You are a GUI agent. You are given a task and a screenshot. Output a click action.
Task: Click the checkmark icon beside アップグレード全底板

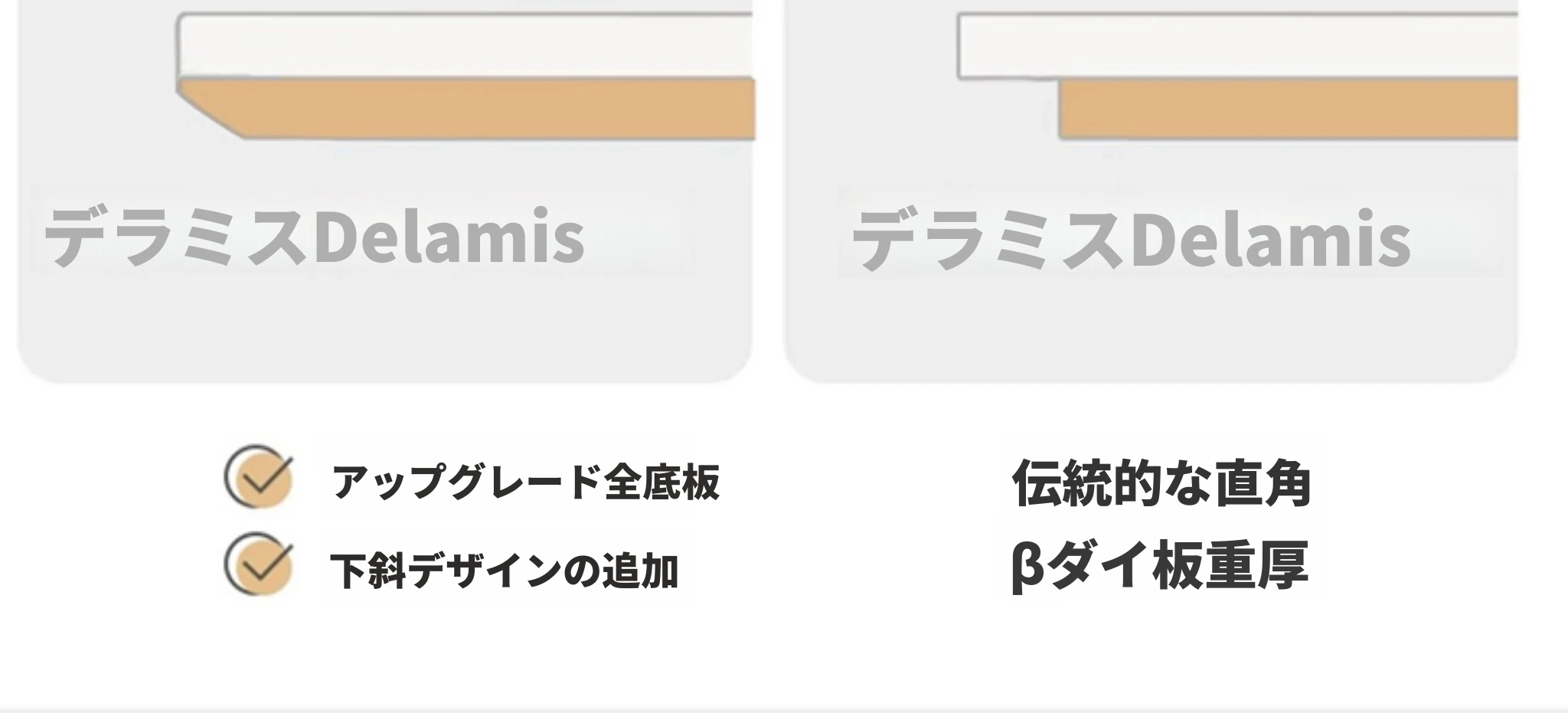tap(259, 476)
